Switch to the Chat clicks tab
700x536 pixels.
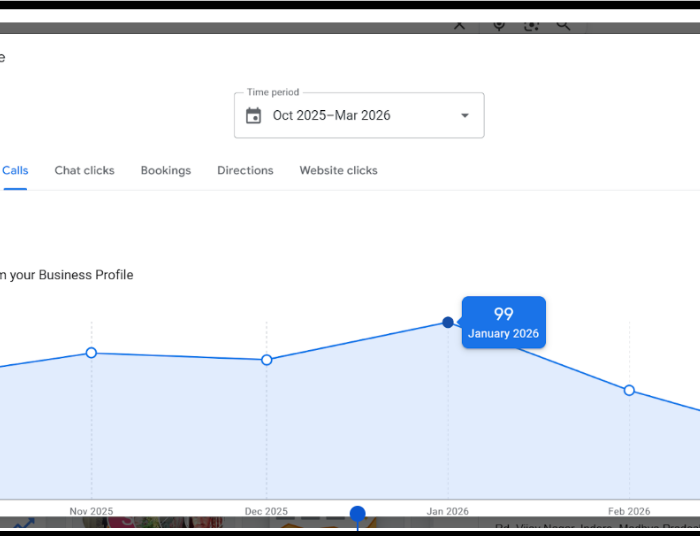click(x=84, y=170)
